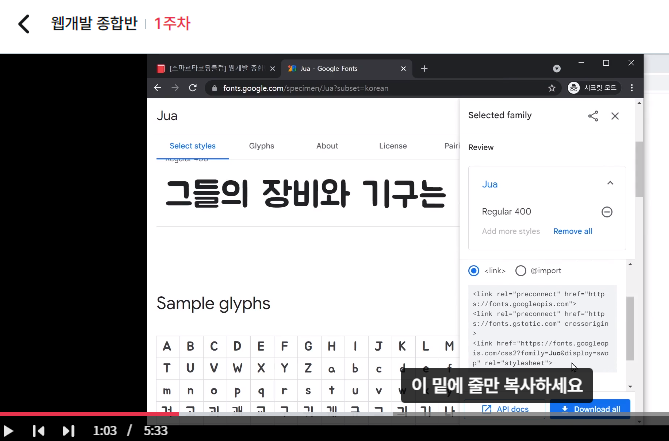Reload the Google Fonts page

[193, 88]
